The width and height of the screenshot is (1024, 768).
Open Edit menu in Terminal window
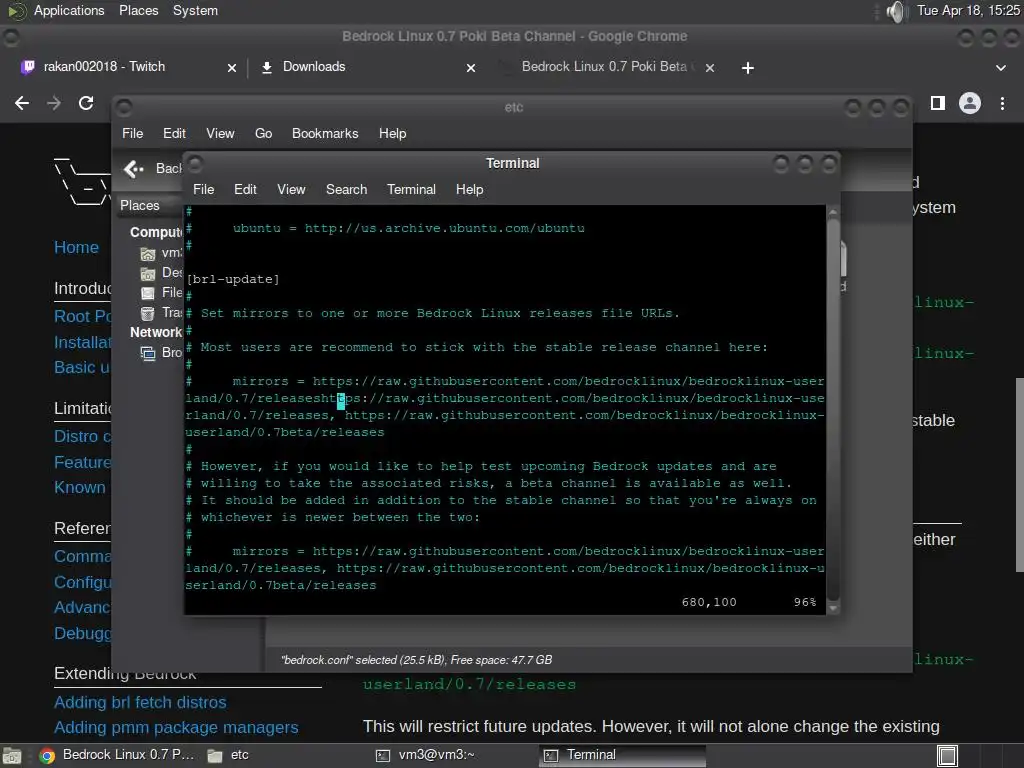coord(246,189)
